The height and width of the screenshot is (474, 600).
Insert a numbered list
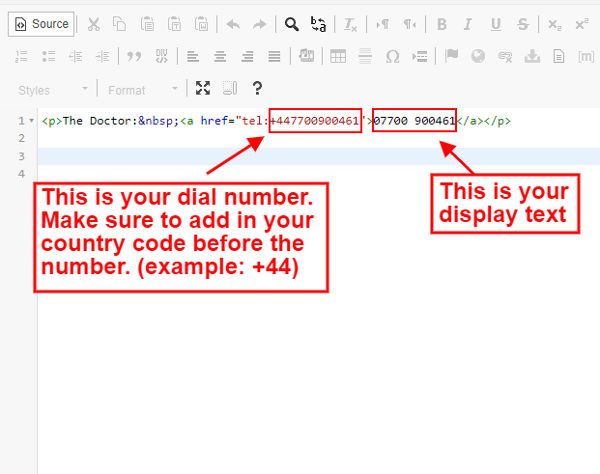21,57
